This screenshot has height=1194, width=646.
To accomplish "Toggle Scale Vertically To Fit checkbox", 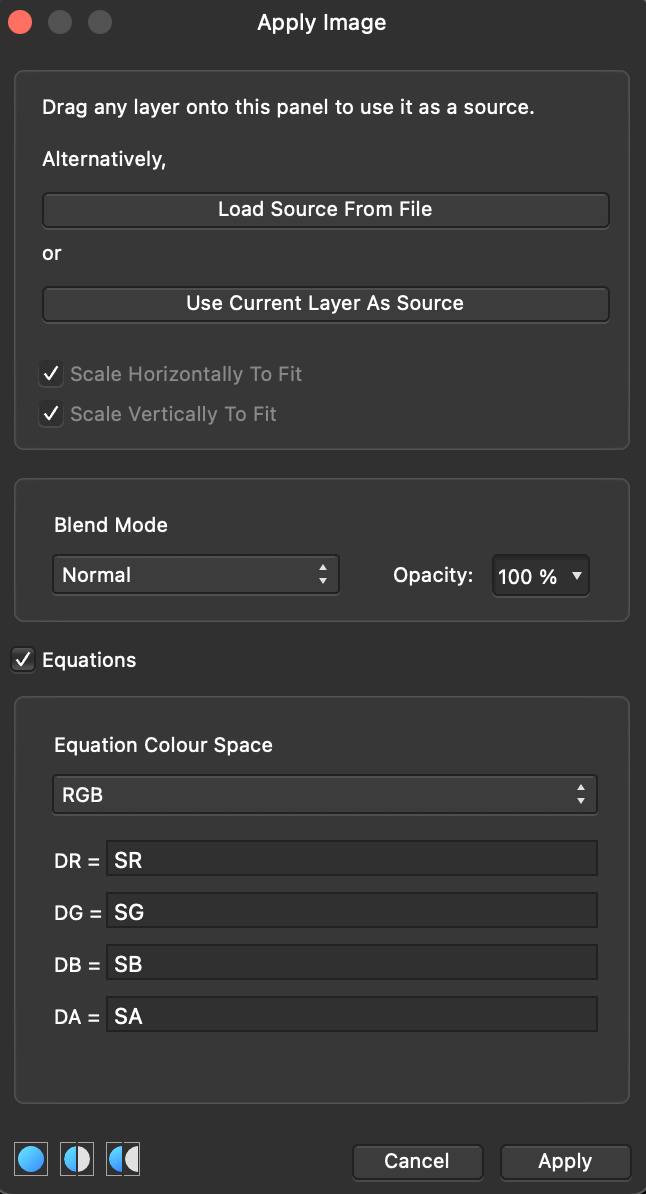I will [x=51, y=414].
